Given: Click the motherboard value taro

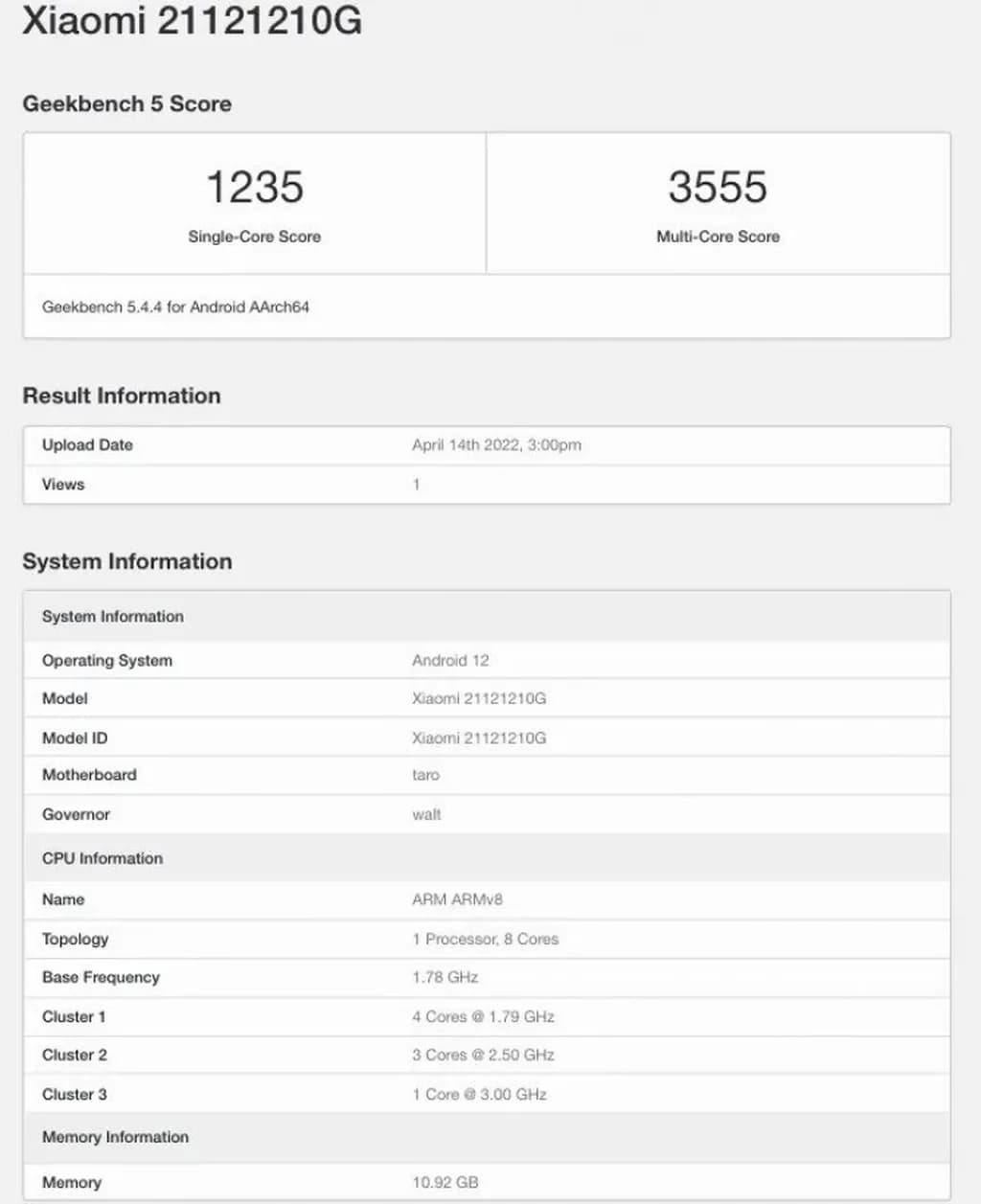Looking at the screenshot, I should click(x=425, y=775).
